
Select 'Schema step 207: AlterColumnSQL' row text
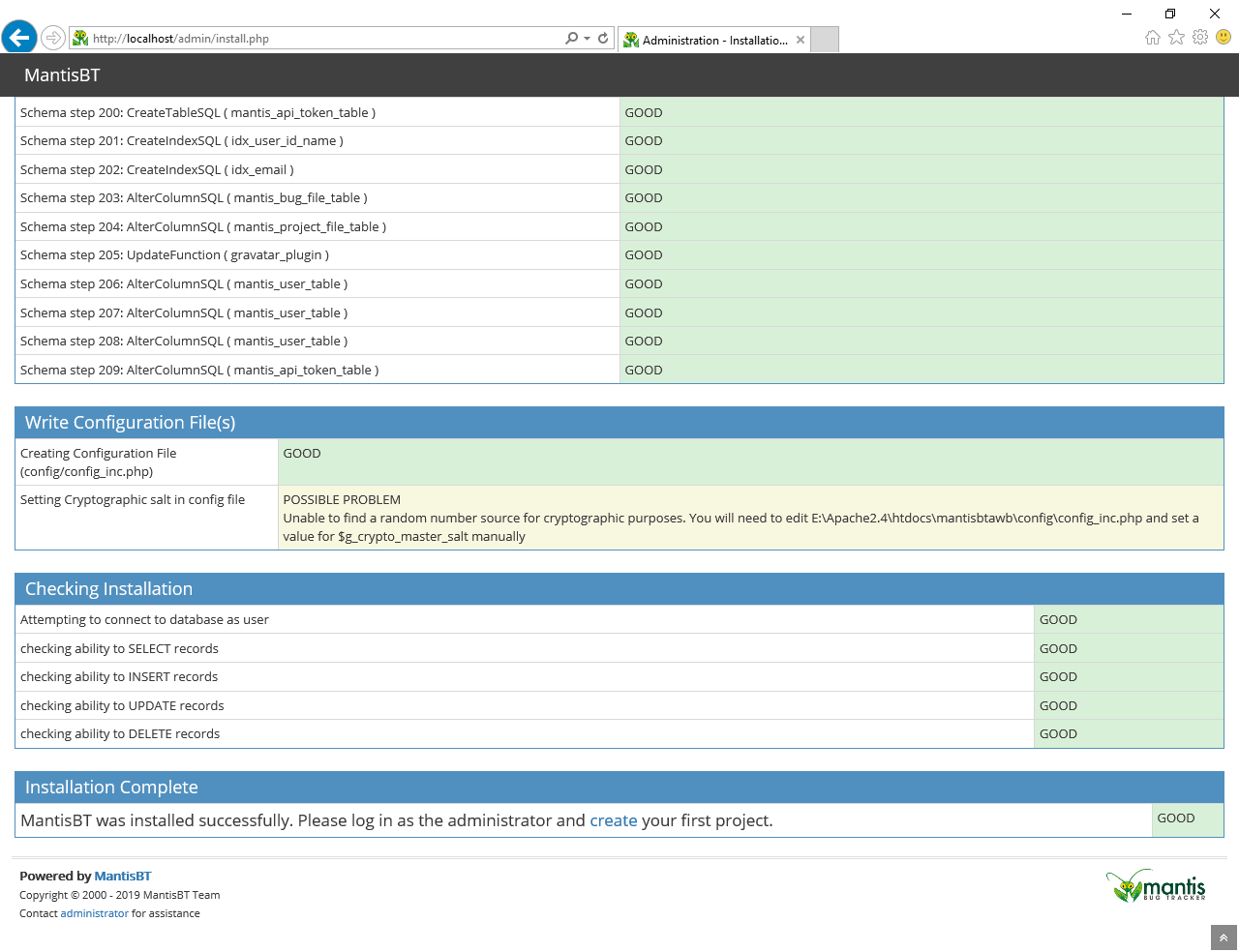pyautogui.click(x=184, y=313)
